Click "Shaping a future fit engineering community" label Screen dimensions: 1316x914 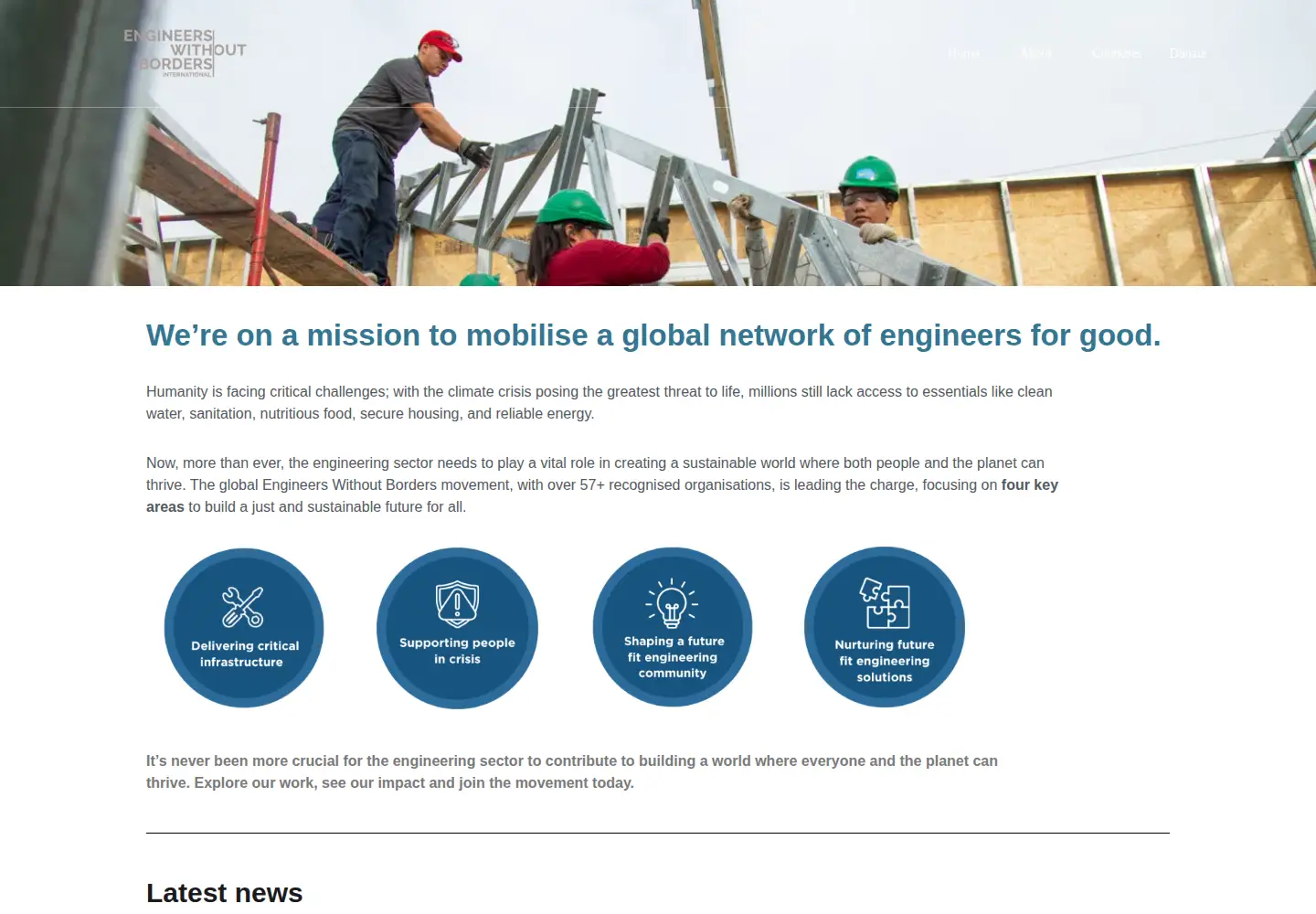[674, 657]
